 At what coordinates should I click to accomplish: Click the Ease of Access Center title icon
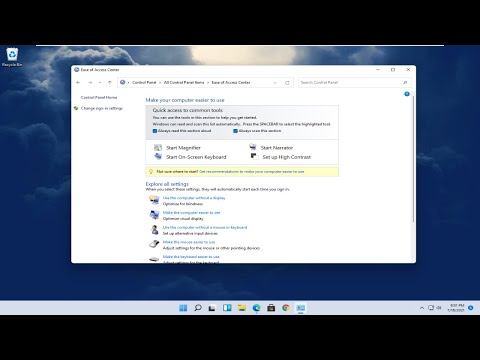tap(76, 70)
